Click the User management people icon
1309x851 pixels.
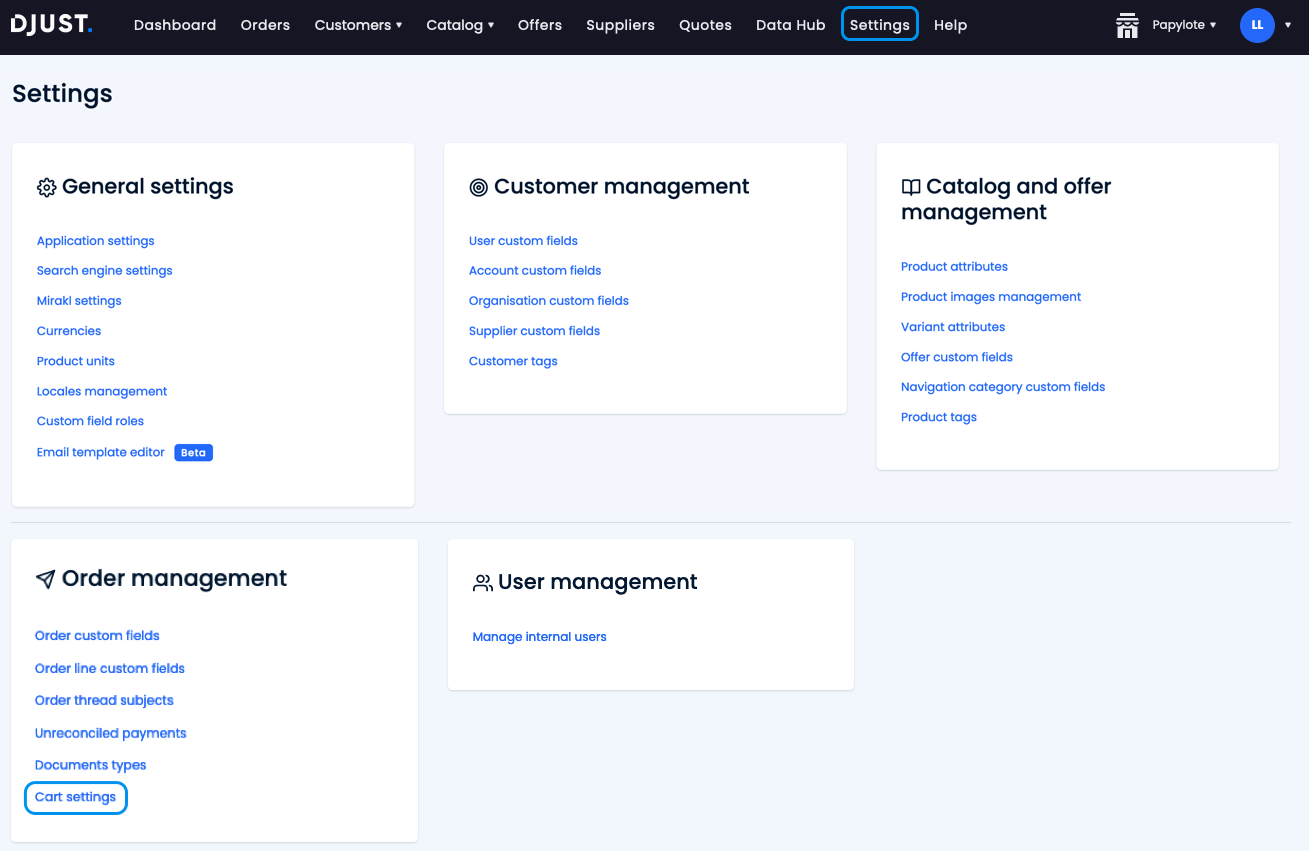(x=483, y=583)
